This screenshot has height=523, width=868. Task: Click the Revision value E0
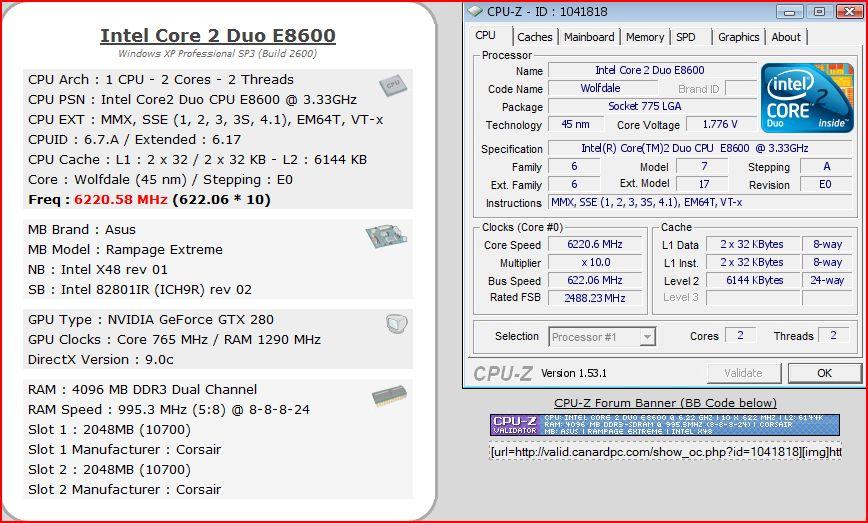825,184
